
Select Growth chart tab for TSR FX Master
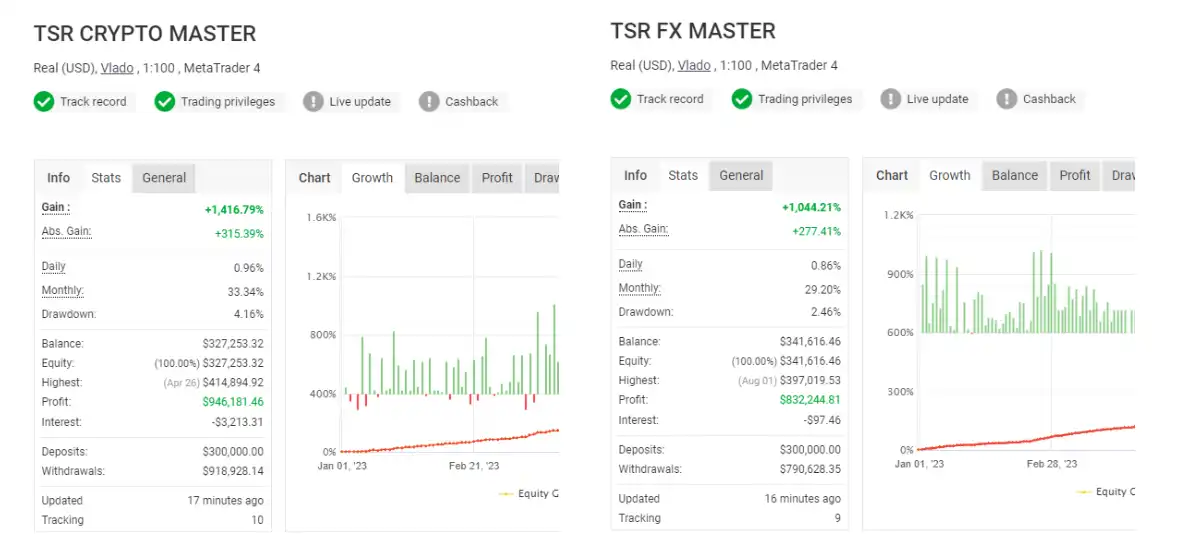pyautogui.click(x=949, y=175)
